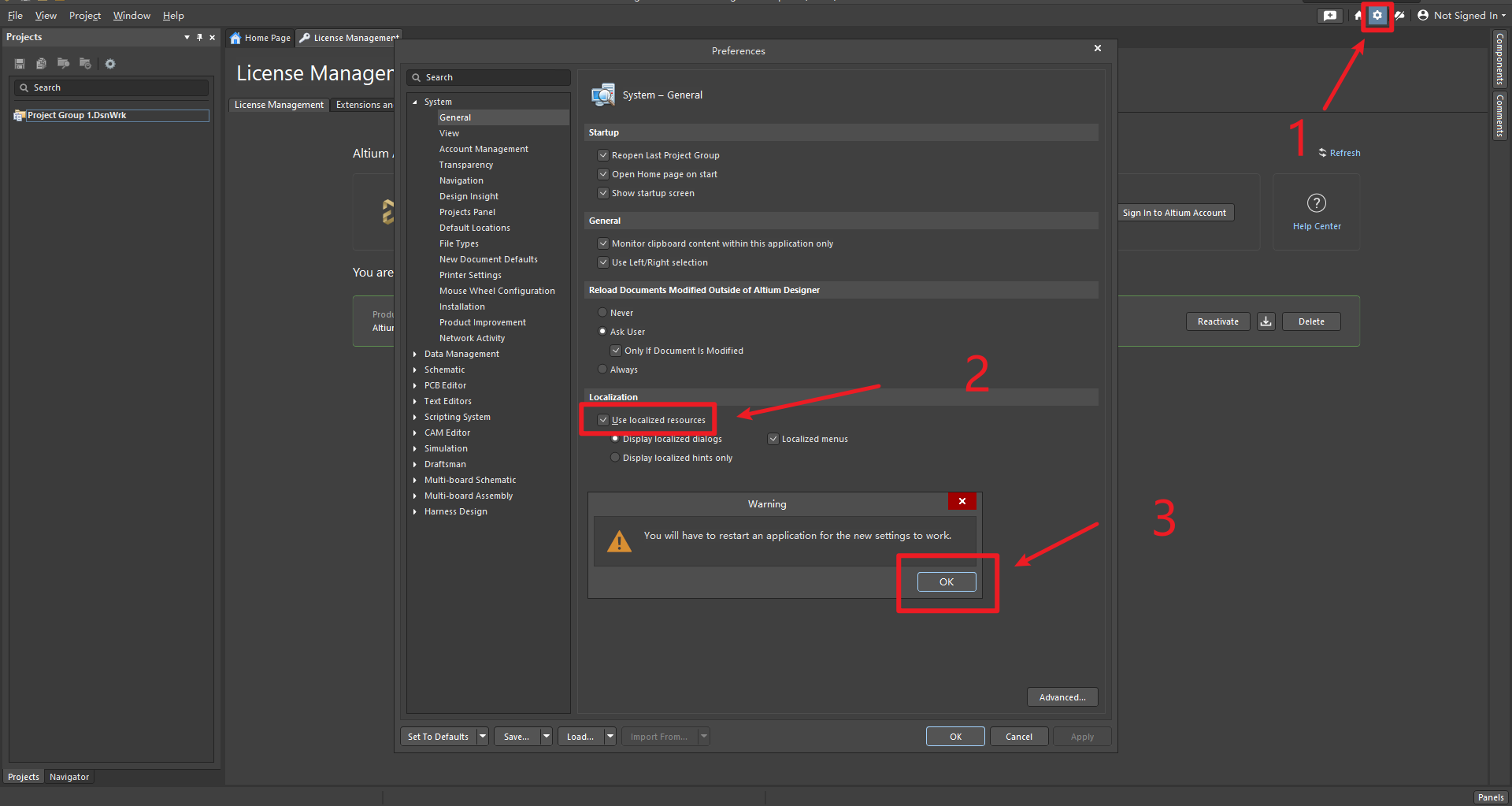Open the File menu

point(15,16)
